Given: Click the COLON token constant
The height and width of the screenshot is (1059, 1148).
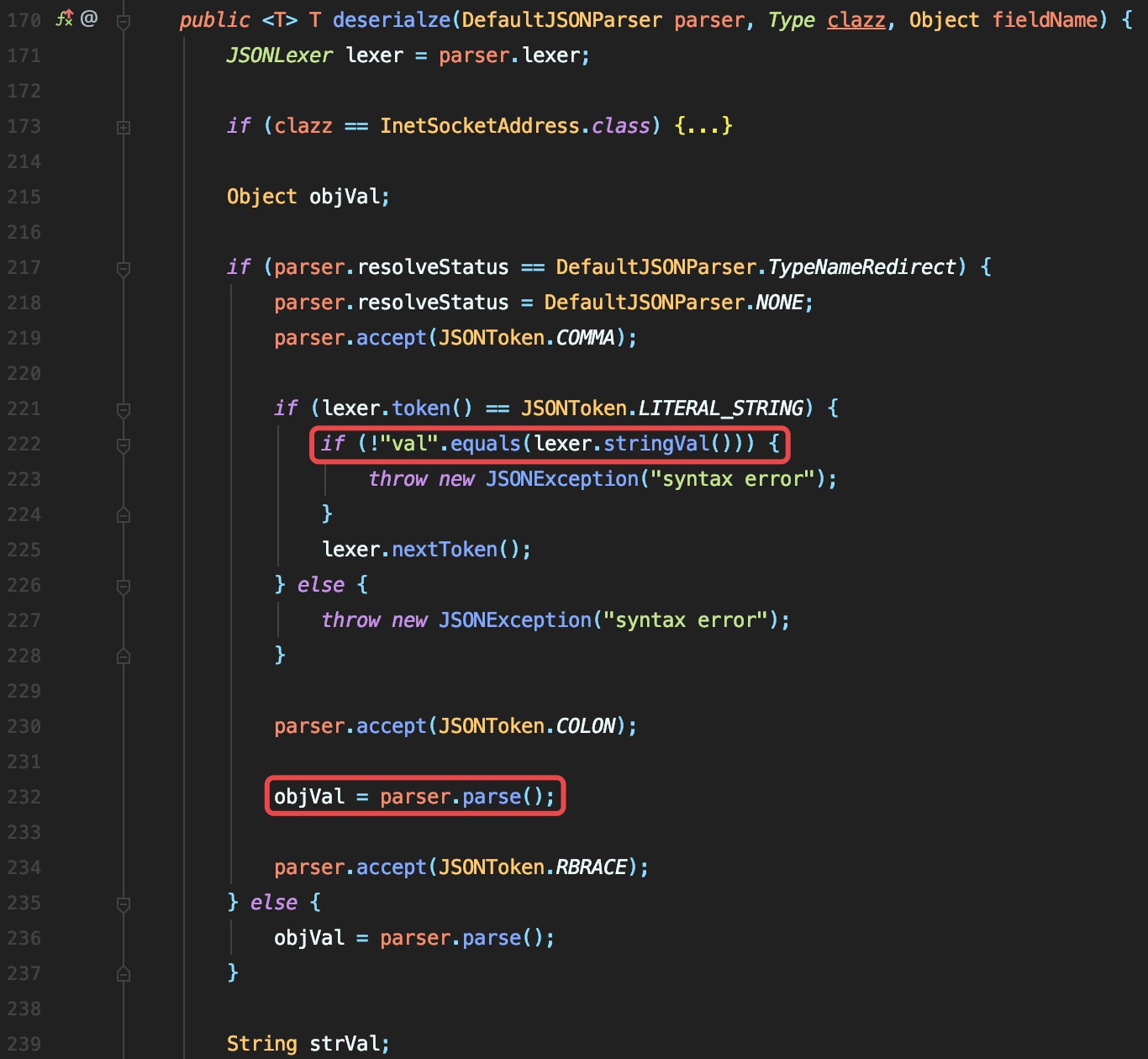Looking at the screenshot, I should [x=586, y=726].
